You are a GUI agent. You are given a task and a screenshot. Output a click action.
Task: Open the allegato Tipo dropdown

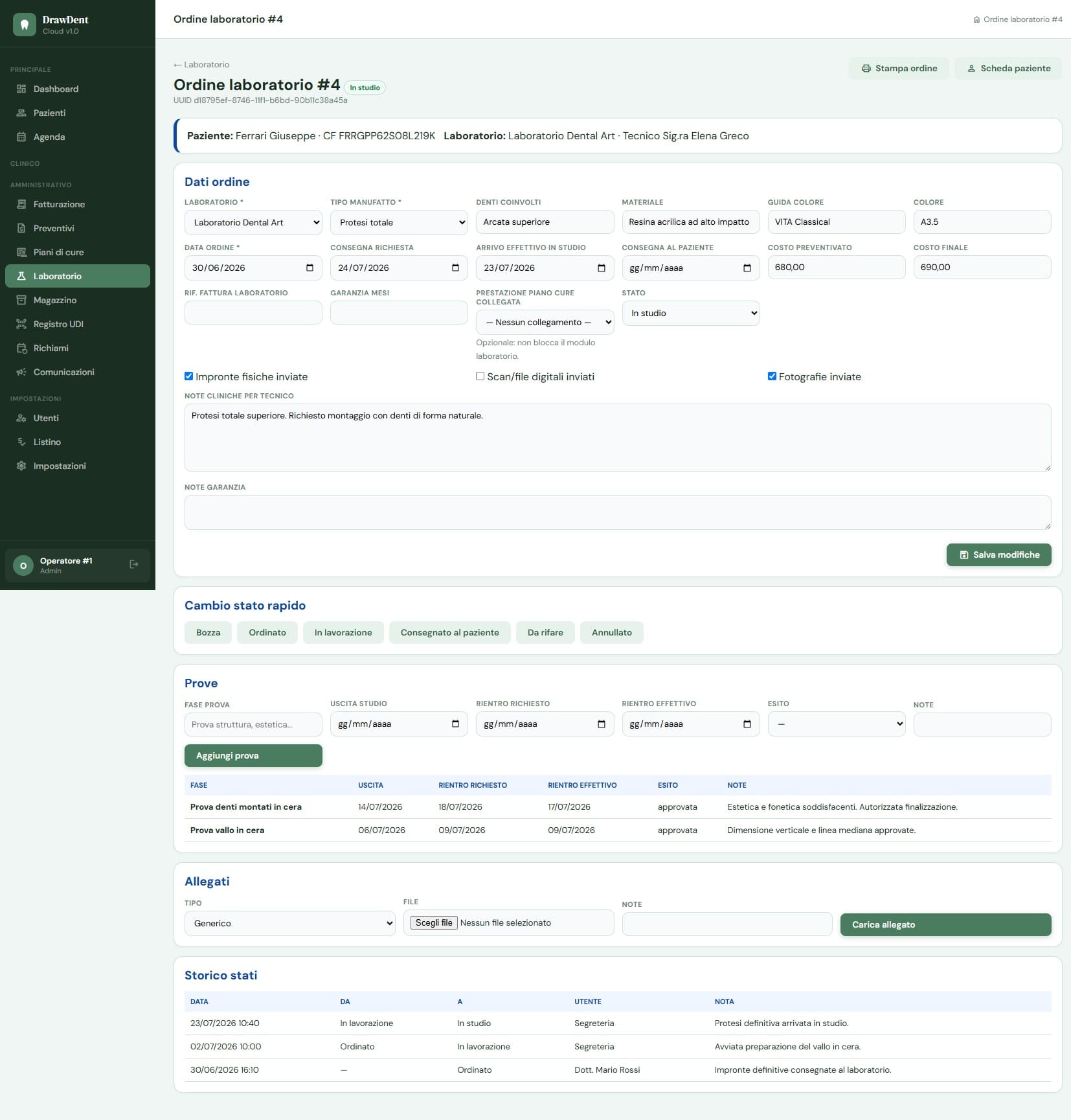coord(290,923)
